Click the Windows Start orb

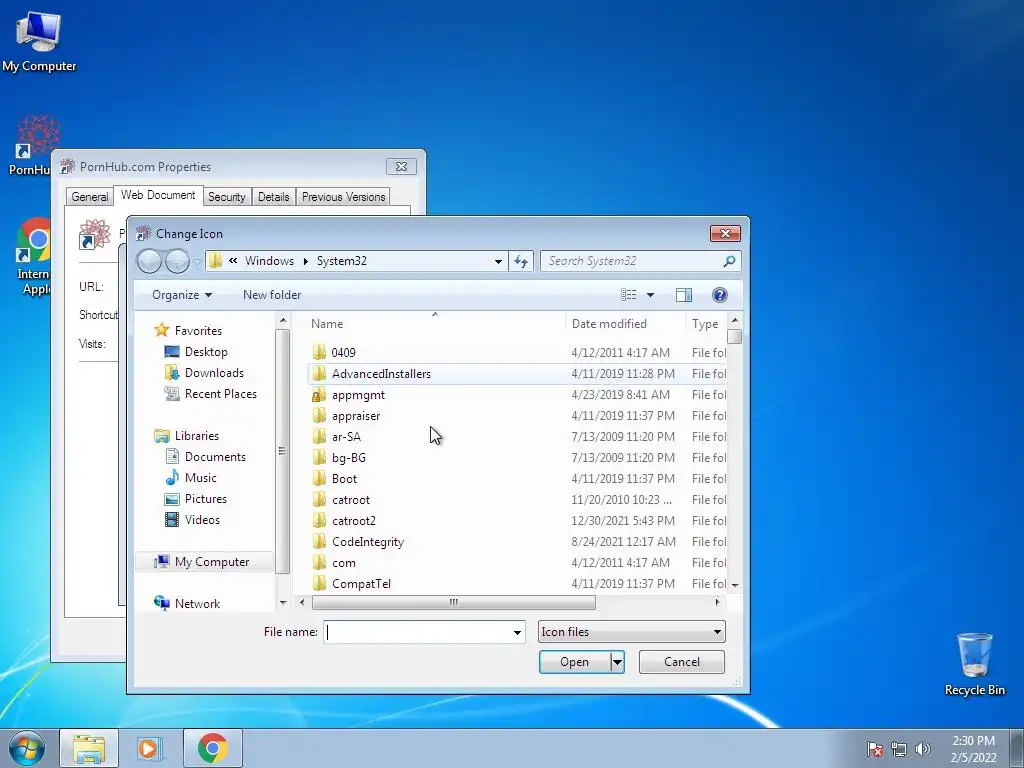tap(27, 748)
